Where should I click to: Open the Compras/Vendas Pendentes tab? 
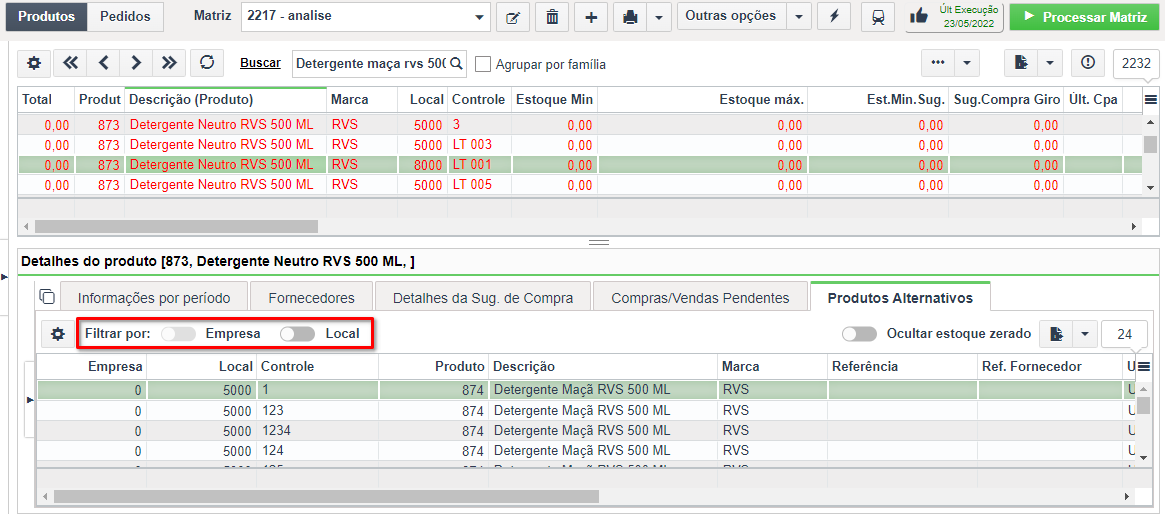point(700,298)
